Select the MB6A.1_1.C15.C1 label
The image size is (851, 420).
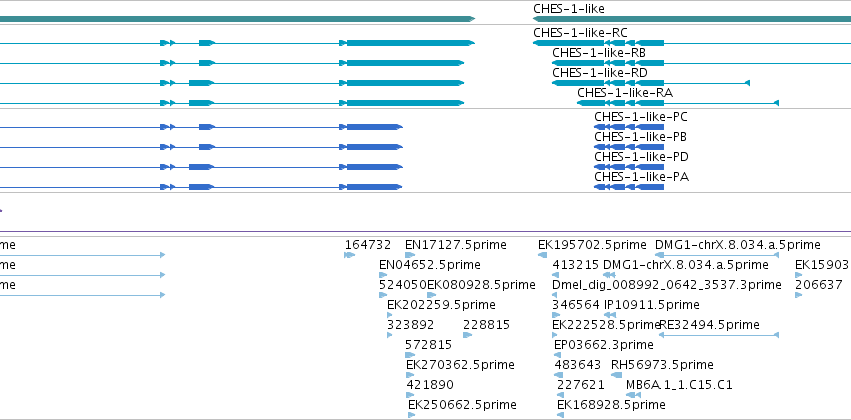point(679,386)
